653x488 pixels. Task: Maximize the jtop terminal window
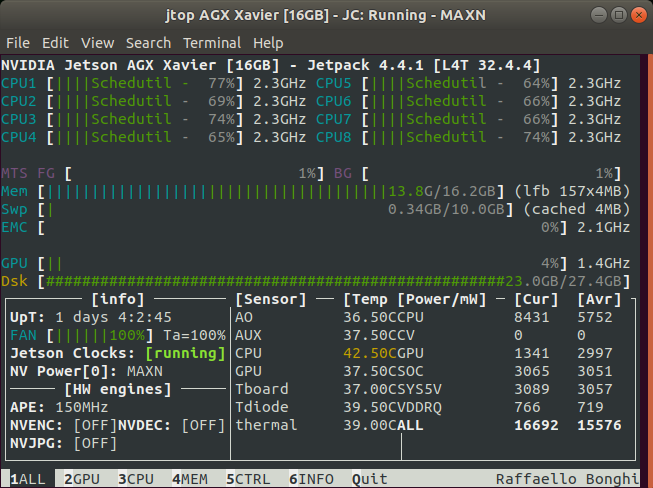click(618, 15)
